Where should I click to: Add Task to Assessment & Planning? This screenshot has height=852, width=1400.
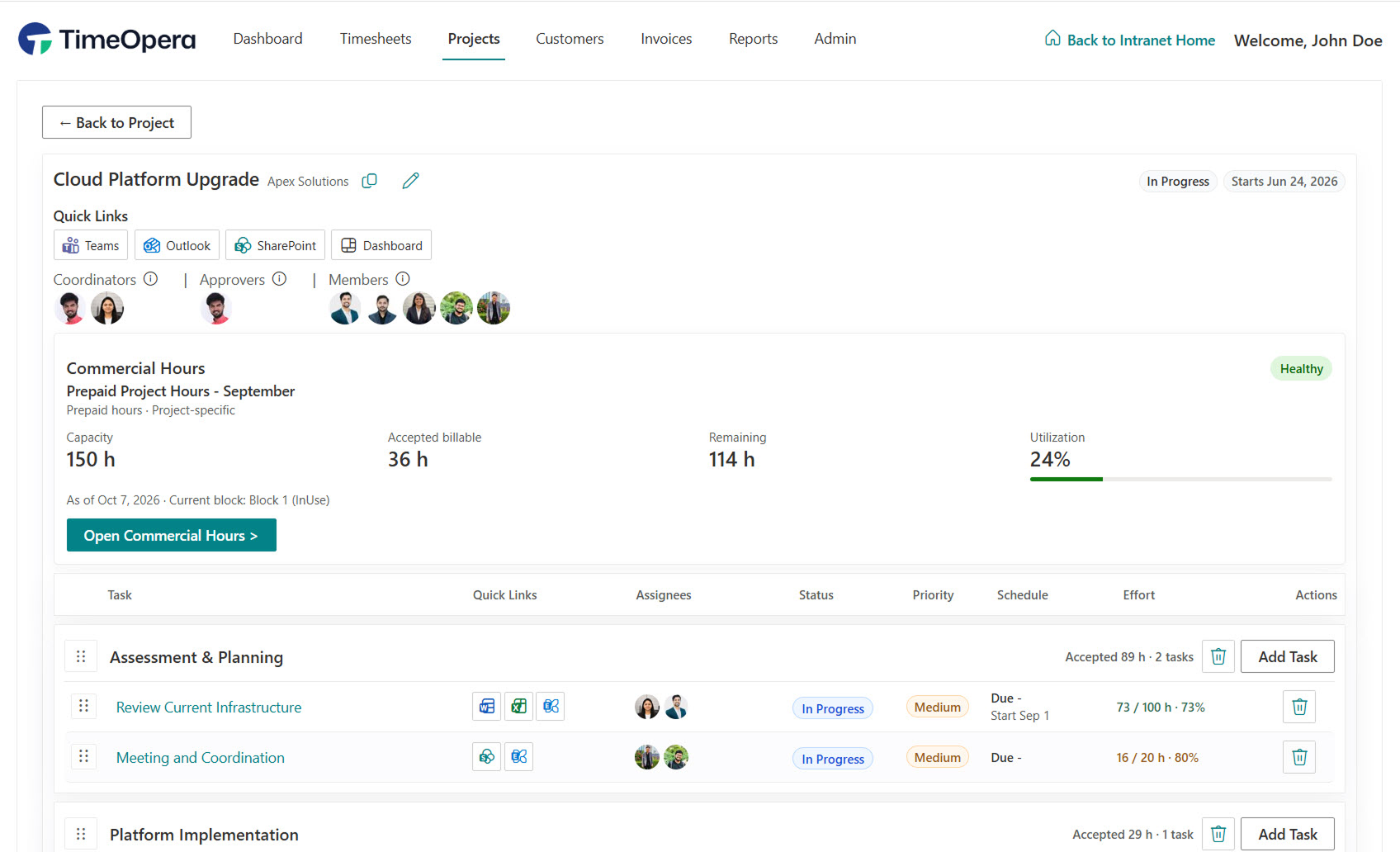[x=1287, y=656]
